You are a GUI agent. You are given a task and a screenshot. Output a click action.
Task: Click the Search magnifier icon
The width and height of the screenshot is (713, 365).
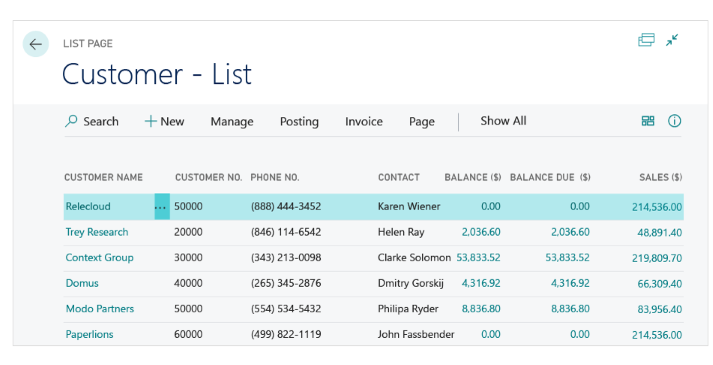coord(71,121)
